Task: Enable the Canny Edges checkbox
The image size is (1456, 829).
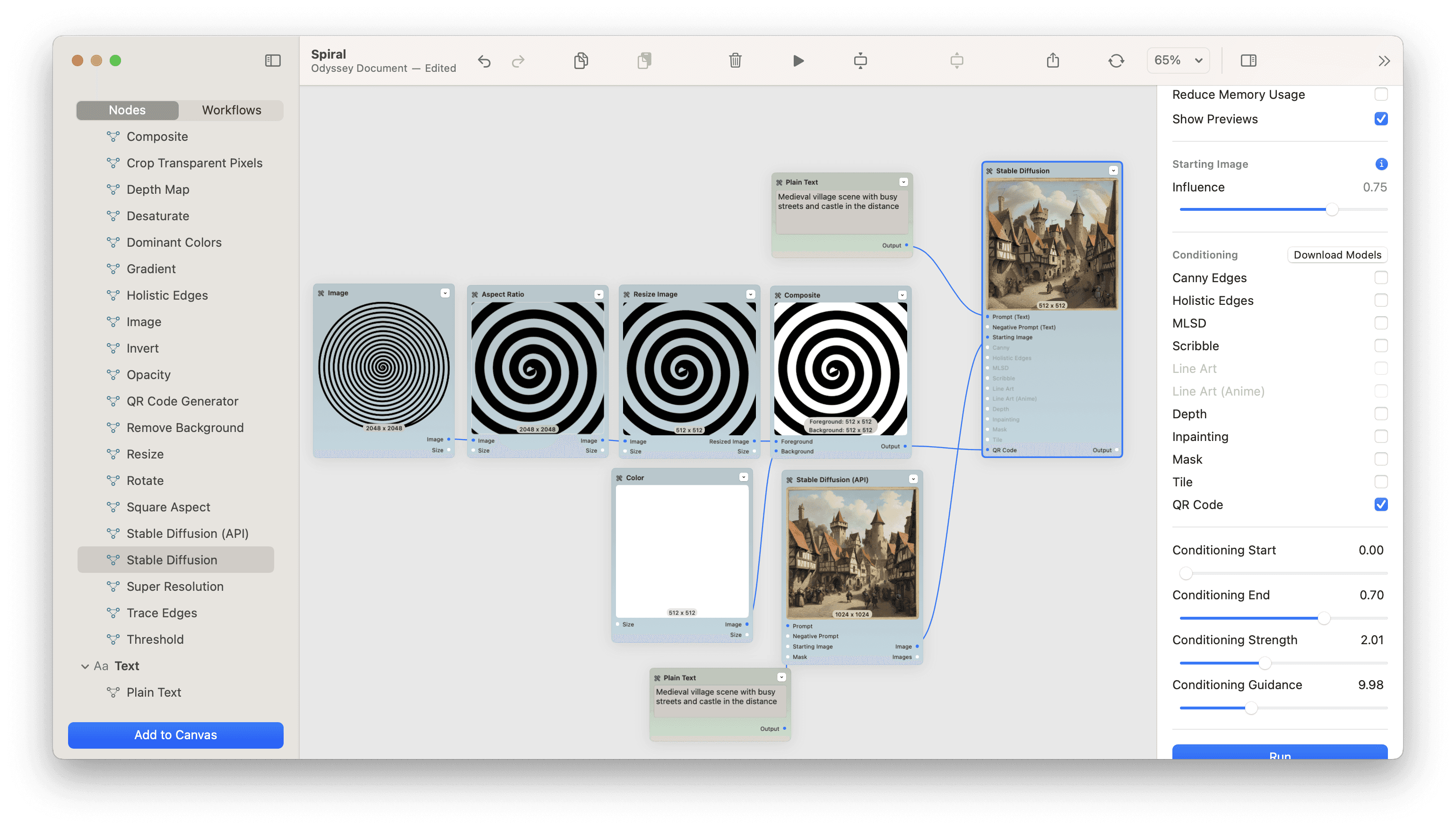Action: click(x=1380, y=278)
